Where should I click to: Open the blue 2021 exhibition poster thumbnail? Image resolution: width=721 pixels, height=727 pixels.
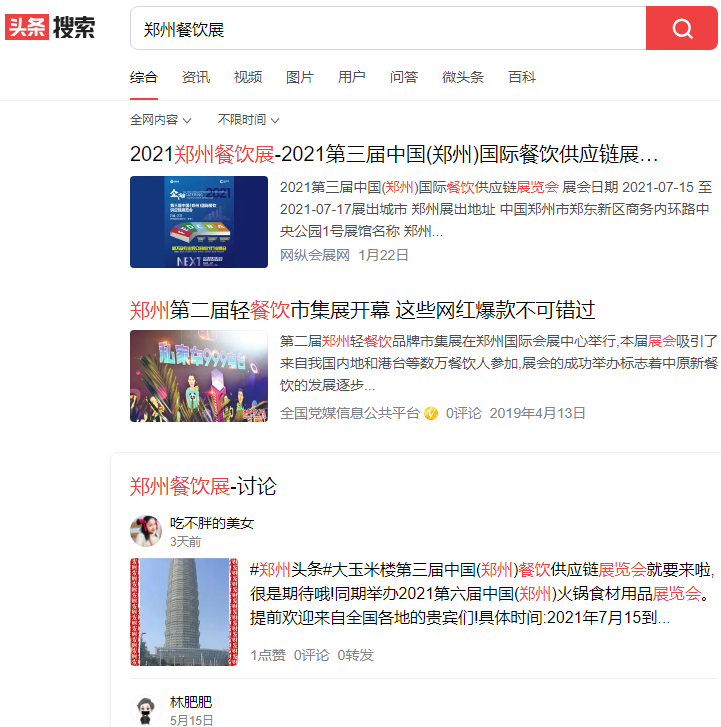(199, 222)
